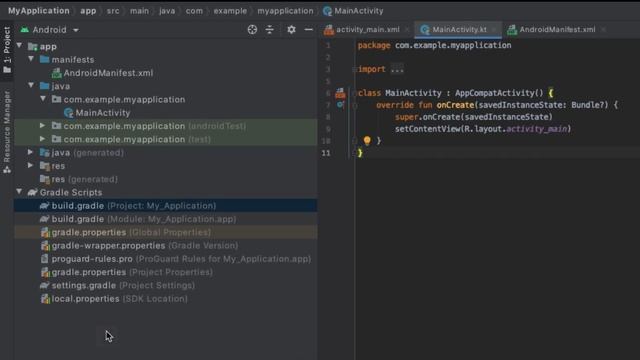Click the com breadcrumb
Viewport: 640px width, 360px height.
point(194,11)
